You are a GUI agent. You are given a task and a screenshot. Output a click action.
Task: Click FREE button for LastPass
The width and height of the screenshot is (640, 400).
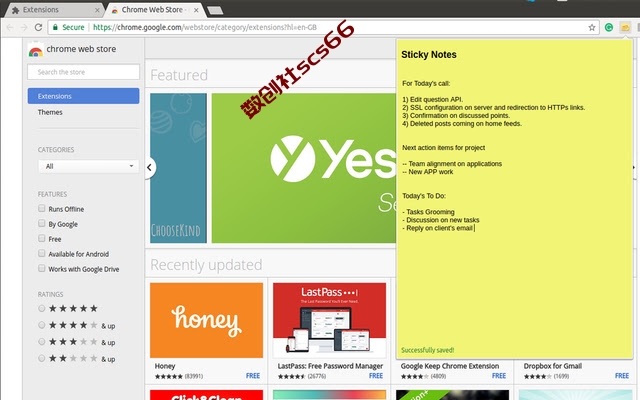376,376
